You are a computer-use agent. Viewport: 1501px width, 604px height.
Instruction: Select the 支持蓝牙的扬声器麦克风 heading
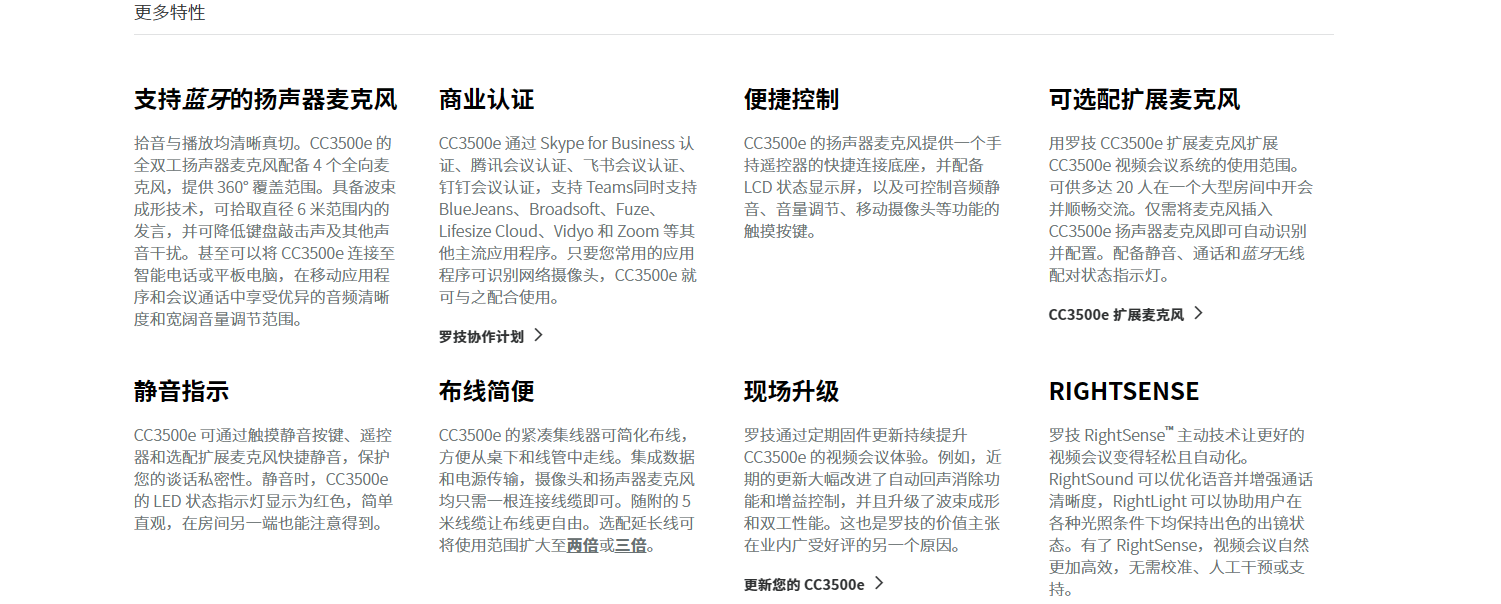pyautogui.click(x=266, y=99)
